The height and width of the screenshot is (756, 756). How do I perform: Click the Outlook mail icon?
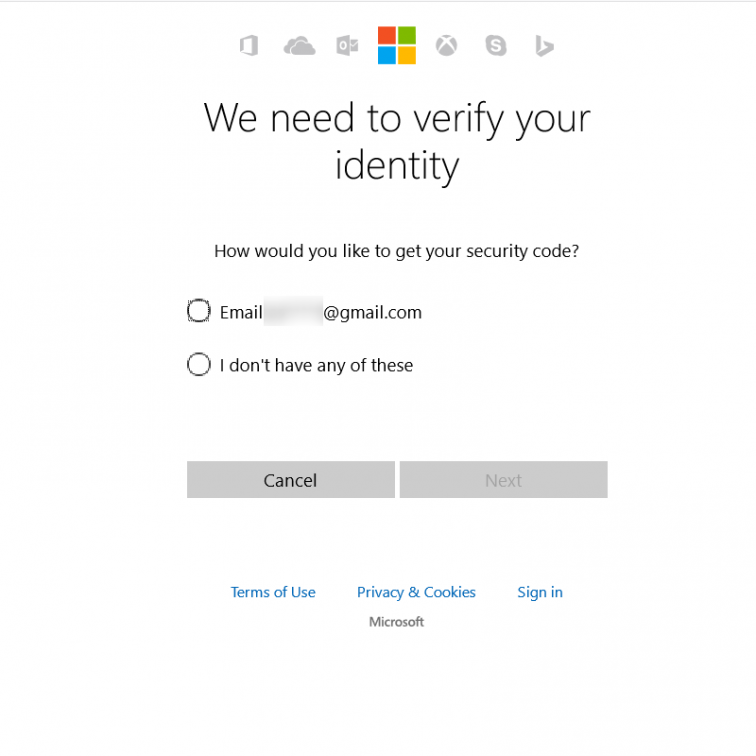click(x=347, y=46)
